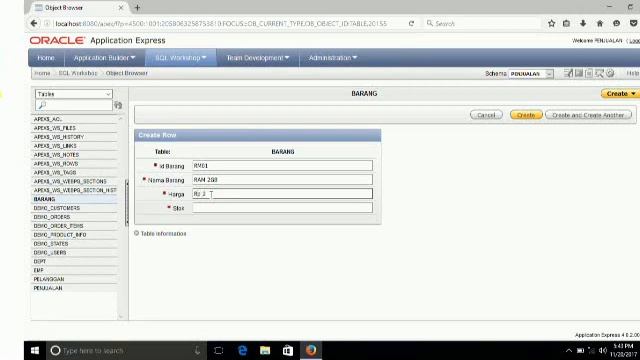Close the Object Browser tab
The height and width of the screenshot is (360, 640).
point(121,7)
